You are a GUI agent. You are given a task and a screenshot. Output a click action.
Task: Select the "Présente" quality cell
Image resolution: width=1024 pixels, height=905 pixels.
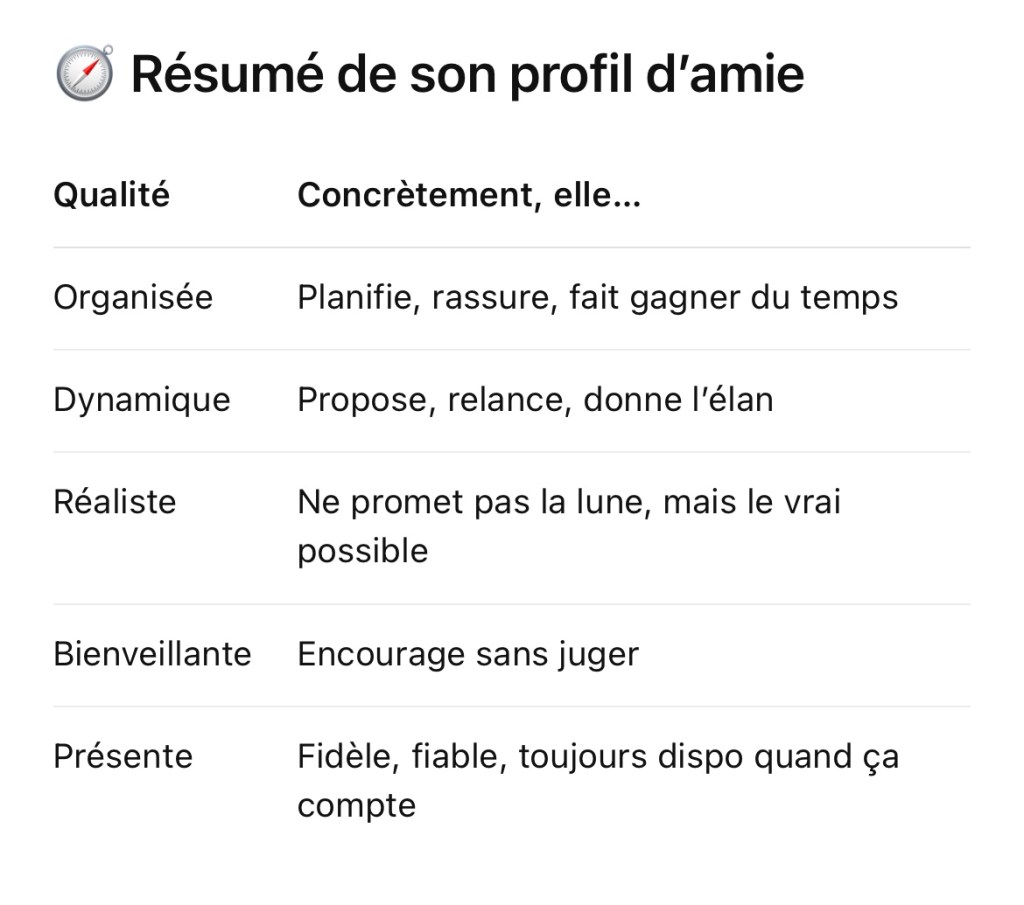point(122,756)
